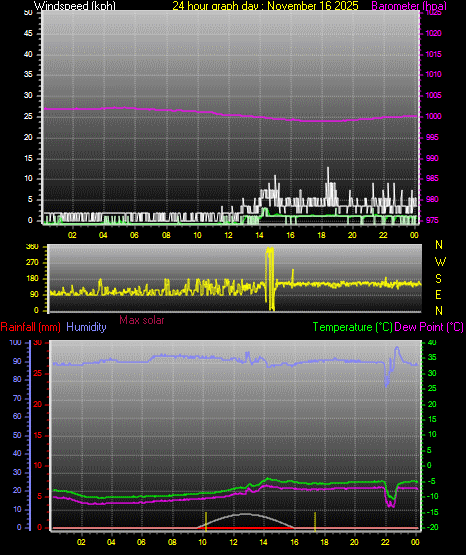Click the 90 humidity axis value

[17, 361]
